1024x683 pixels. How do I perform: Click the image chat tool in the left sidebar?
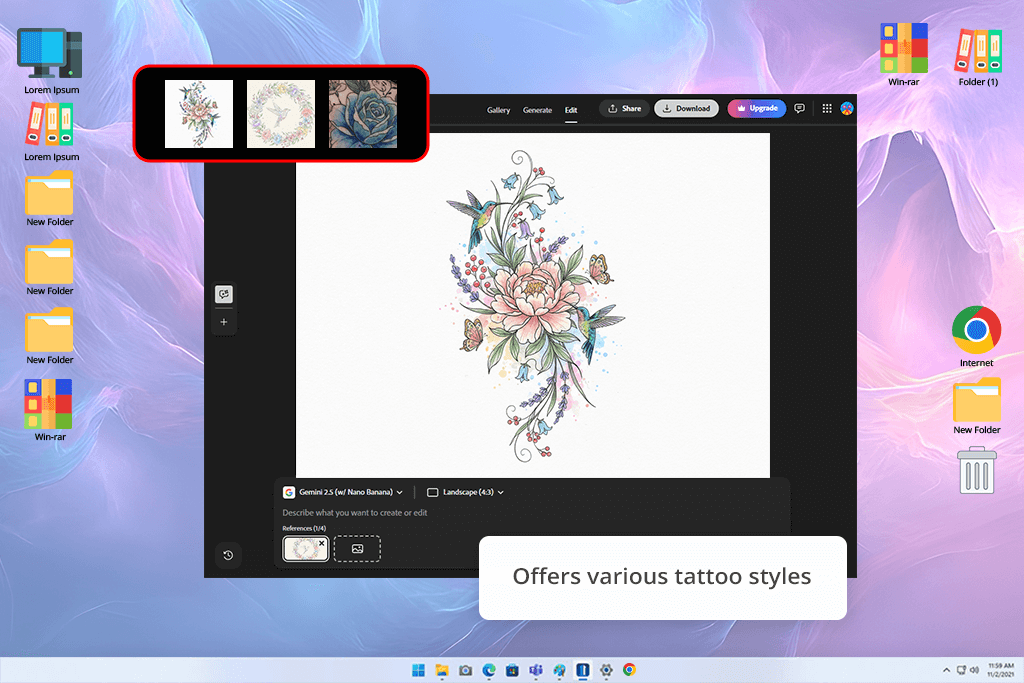tap(224, 294)
